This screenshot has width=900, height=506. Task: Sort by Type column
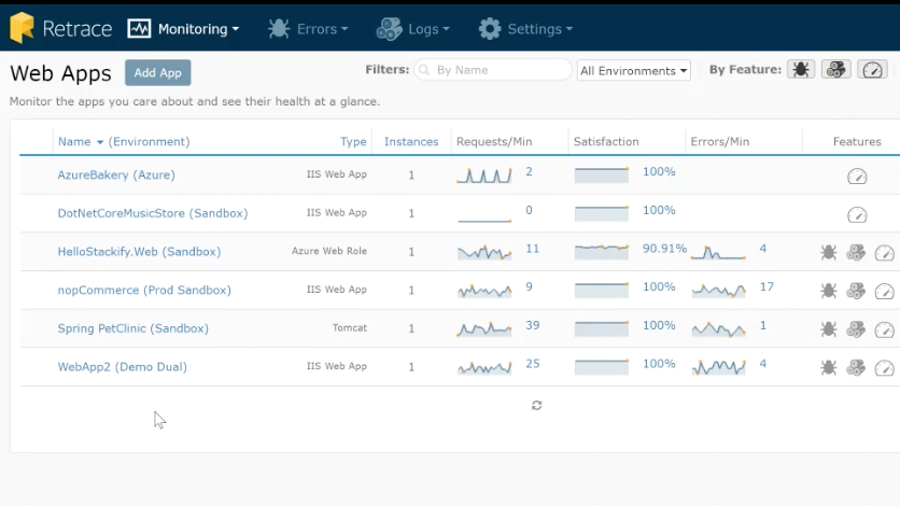click(353, 142)
